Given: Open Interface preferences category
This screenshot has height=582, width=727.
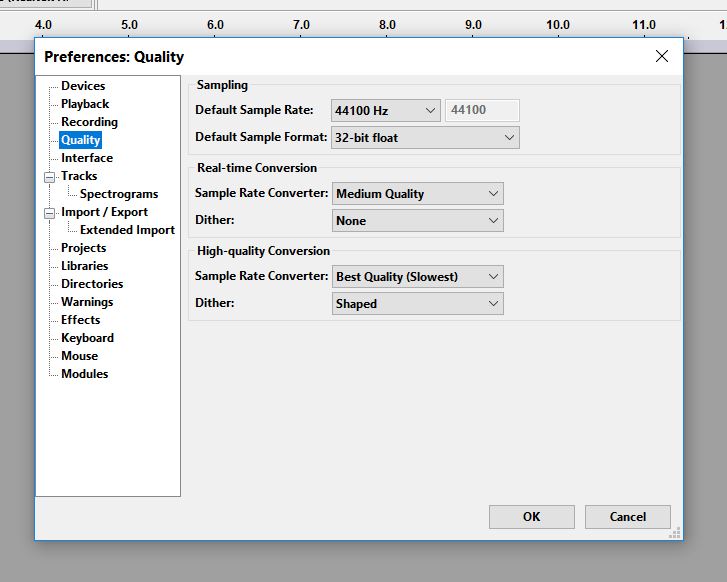Looking at the screenshot, I should coord(87,158).
